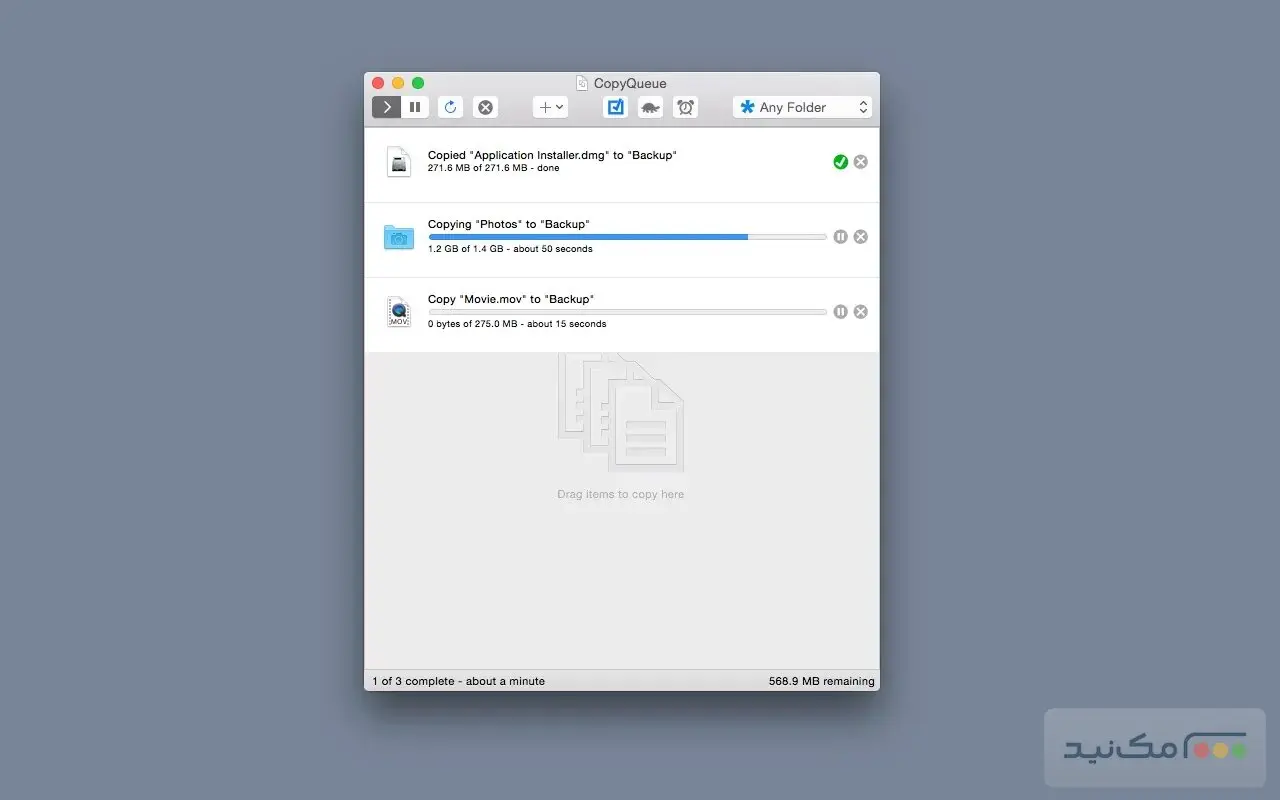The height and width of the screenshot is (800, 1280).
Task: Open the alarm clock notification icon
Action: point(685,107)
